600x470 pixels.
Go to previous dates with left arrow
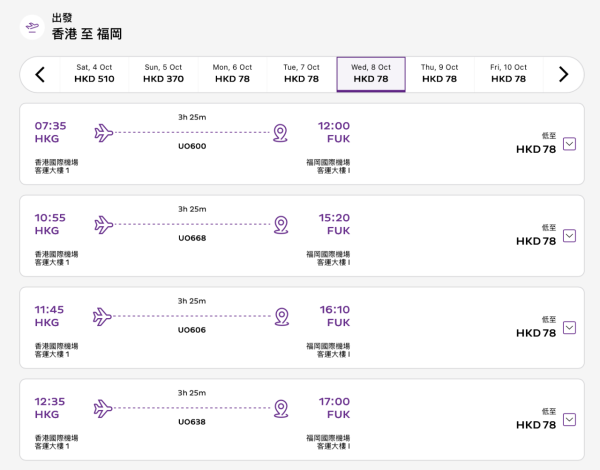click(40, 75)
